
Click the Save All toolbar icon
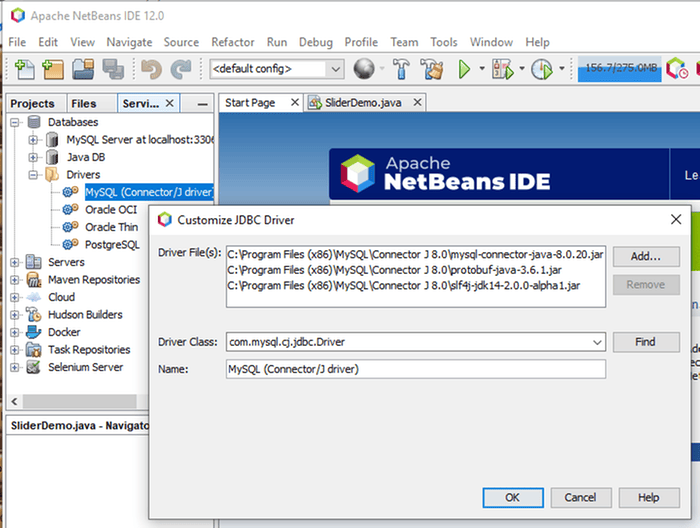pos(113,69)
